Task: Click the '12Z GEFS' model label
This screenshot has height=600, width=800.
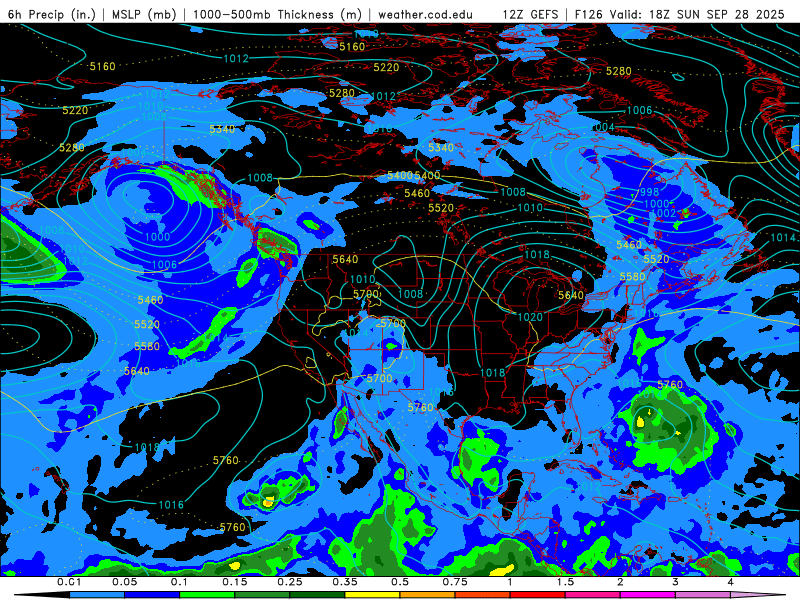Action: point(530,14)
